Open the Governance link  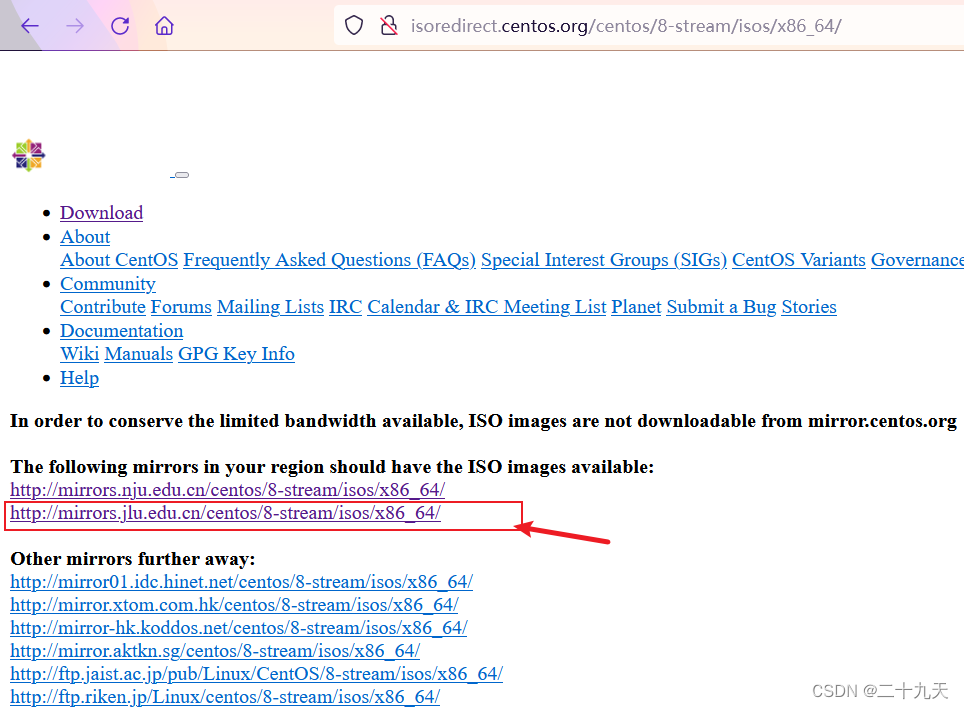917,260
